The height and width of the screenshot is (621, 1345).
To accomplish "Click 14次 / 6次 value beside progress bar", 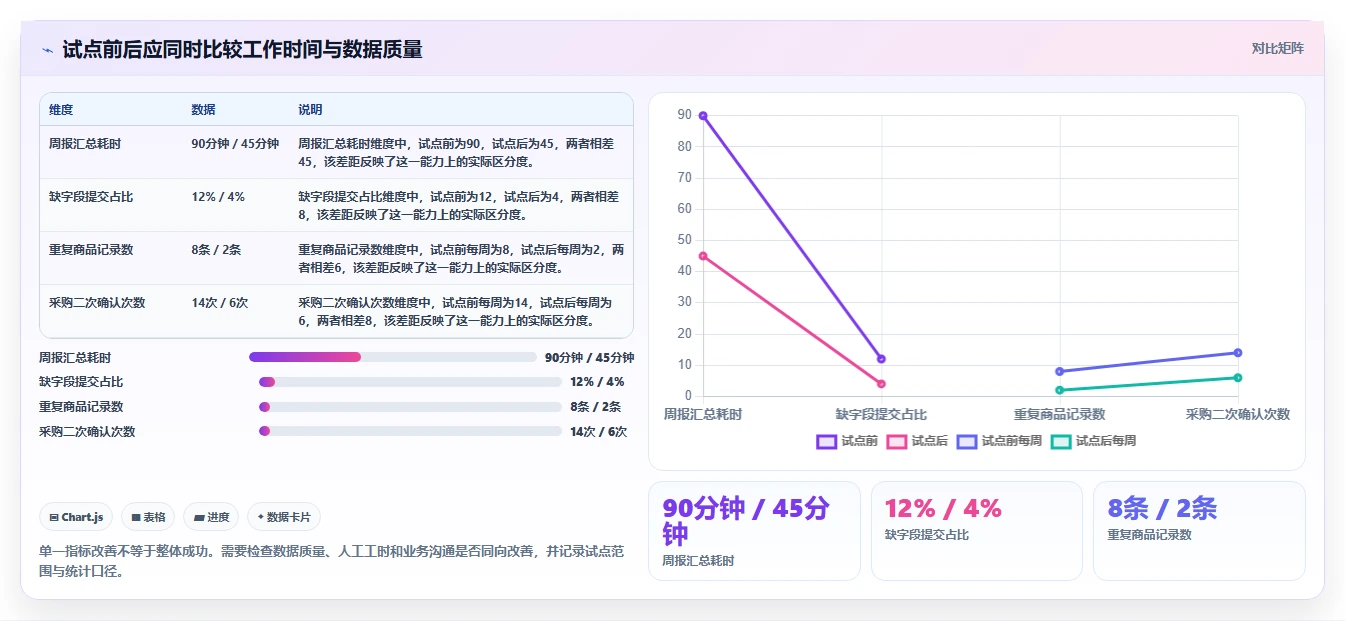I will 598,432.
